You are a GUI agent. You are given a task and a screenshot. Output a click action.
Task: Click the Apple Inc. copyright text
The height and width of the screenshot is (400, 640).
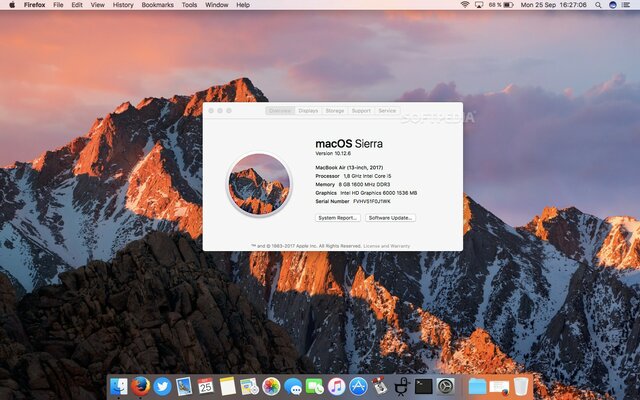click(x=306, y=246)
